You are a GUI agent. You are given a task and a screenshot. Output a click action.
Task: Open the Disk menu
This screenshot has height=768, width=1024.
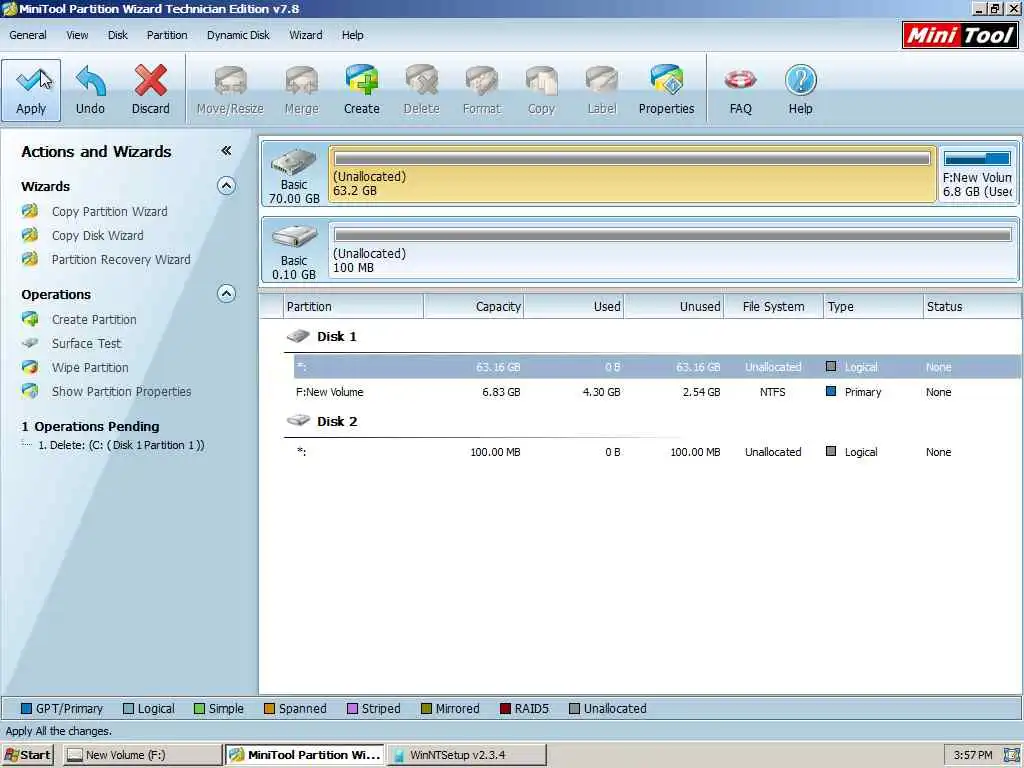118,35
